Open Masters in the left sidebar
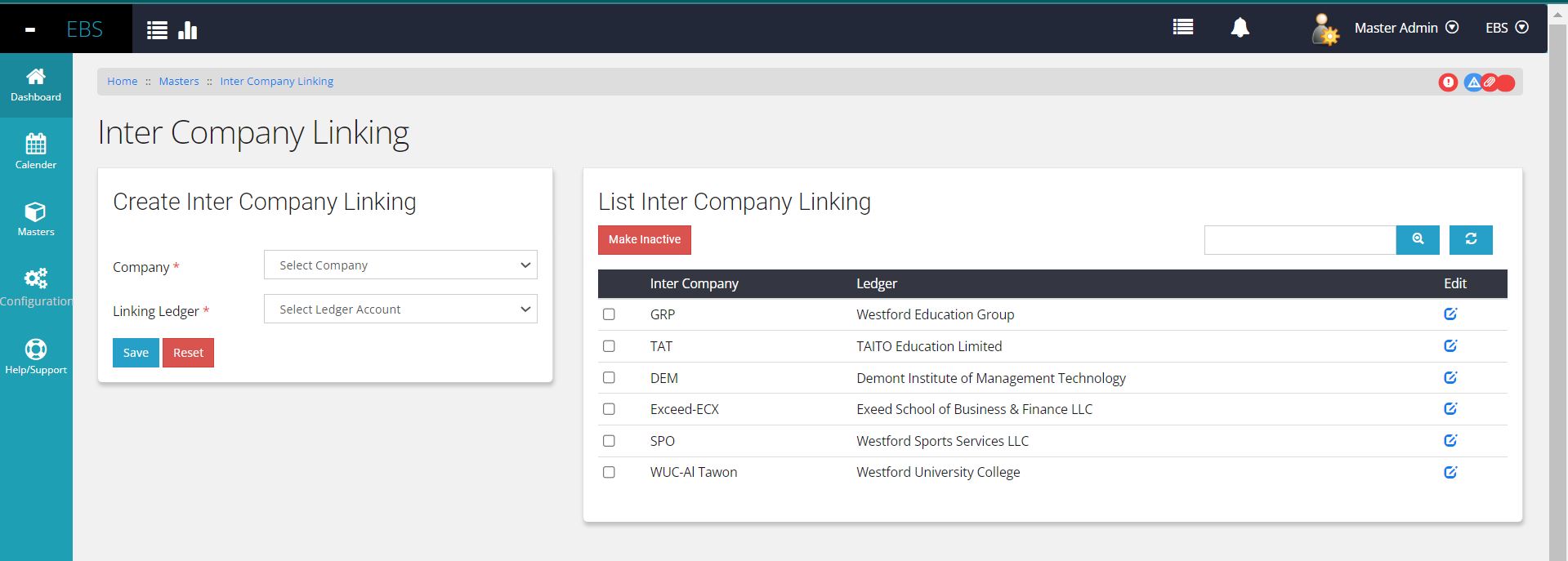The height and width of the screenshot is (561, 1568). [36, 220]
